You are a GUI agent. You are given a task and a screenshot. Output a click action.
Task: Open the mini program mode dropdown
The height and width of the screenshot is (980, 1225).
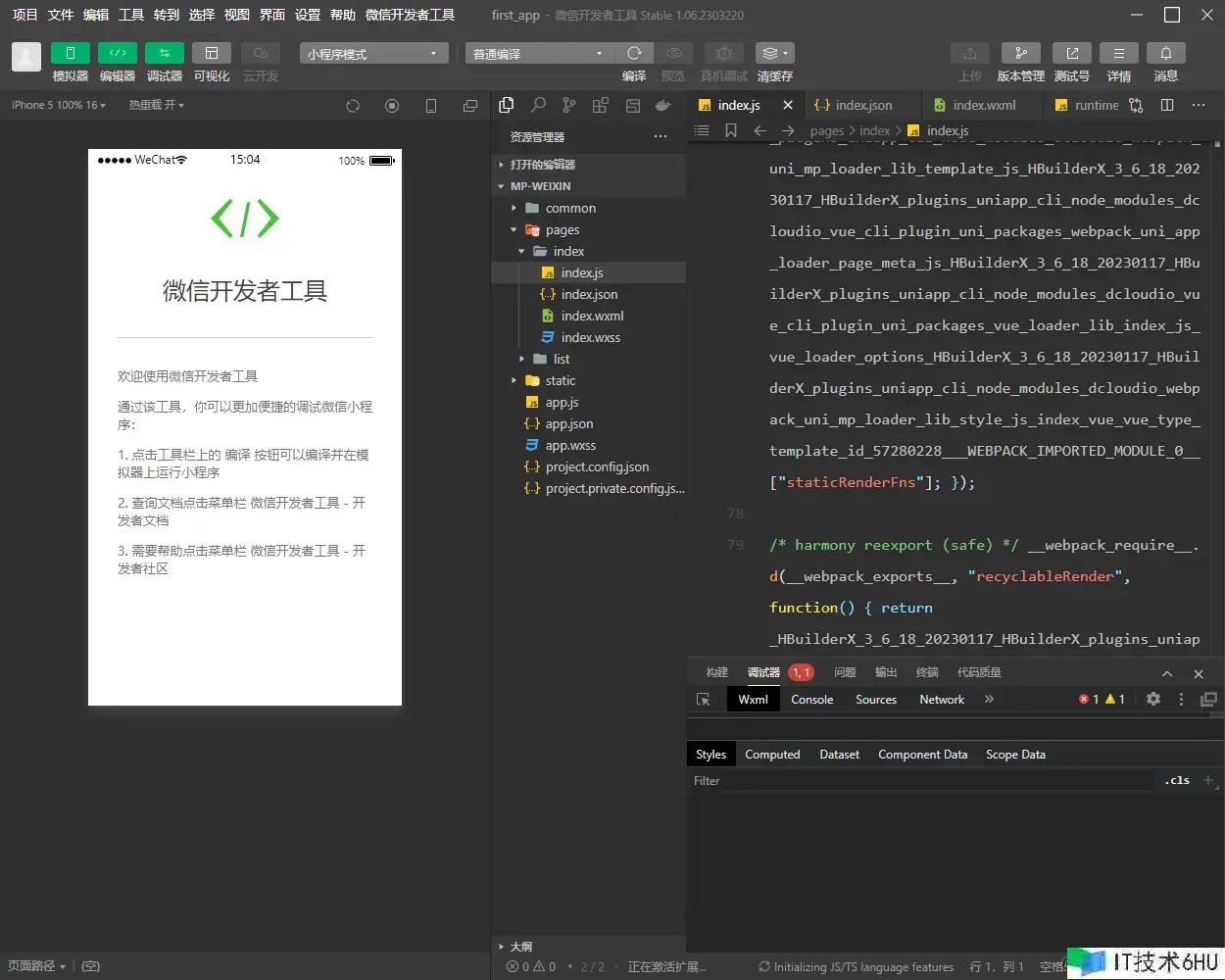(x=373, y=54)
